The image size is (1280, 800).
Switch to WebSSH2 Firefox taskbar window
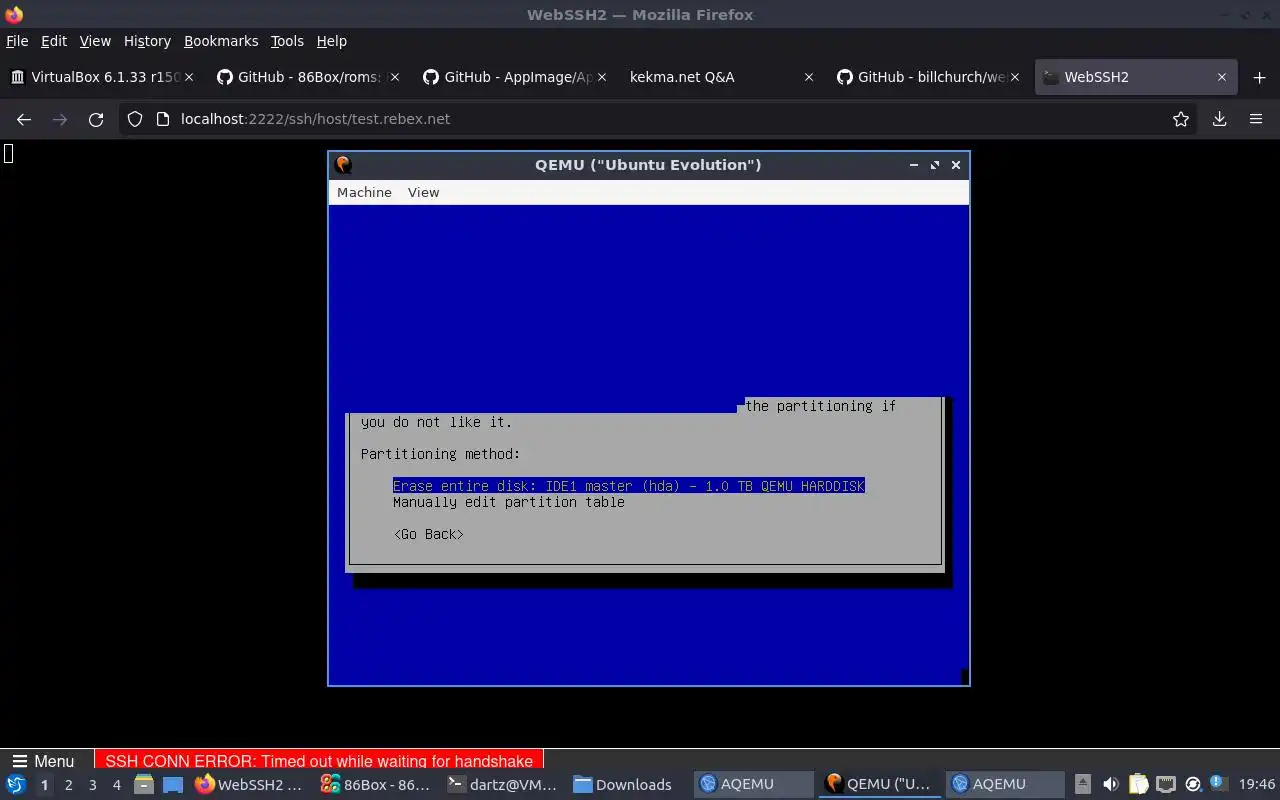250,785
